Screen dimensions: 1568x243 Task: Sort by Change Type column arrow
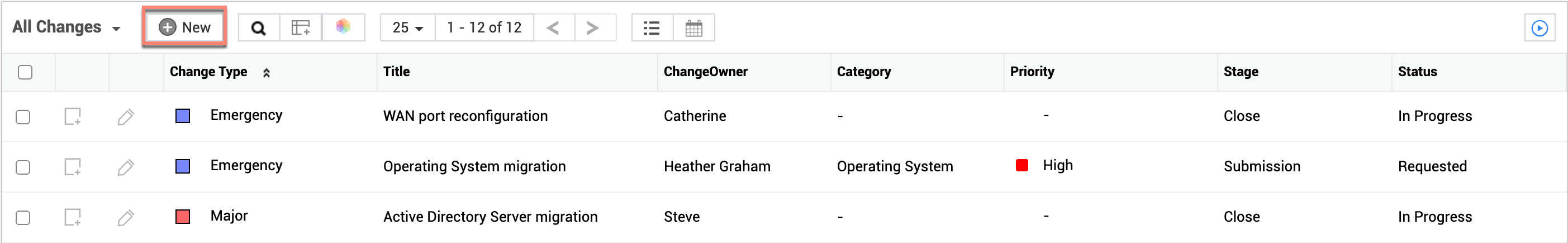[266, 73]
